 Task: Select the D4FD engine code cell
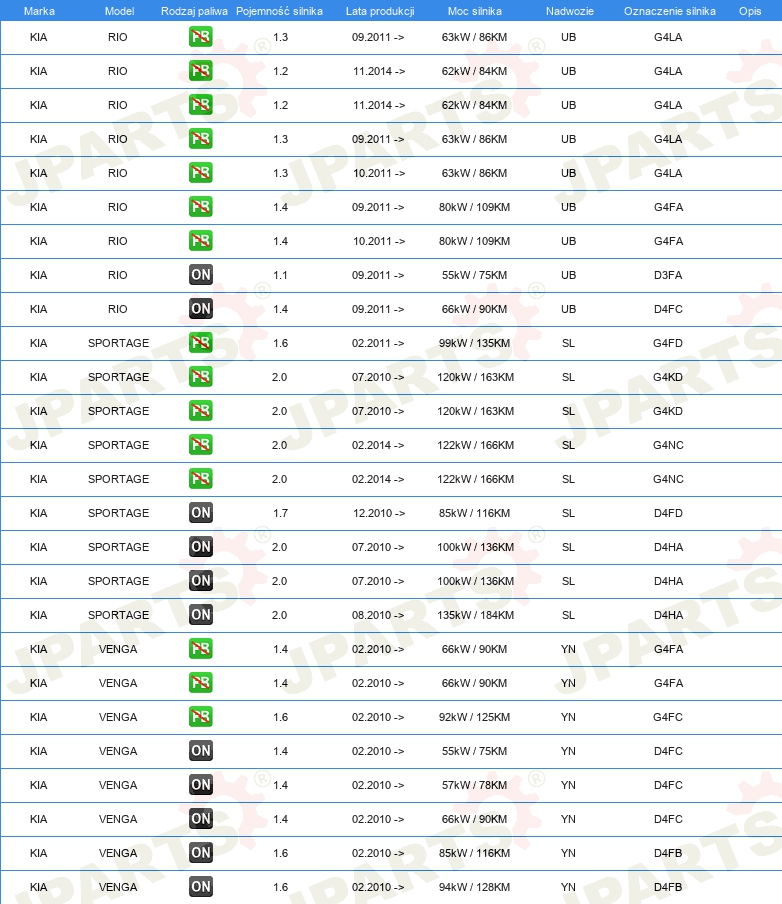pos(668,513)
